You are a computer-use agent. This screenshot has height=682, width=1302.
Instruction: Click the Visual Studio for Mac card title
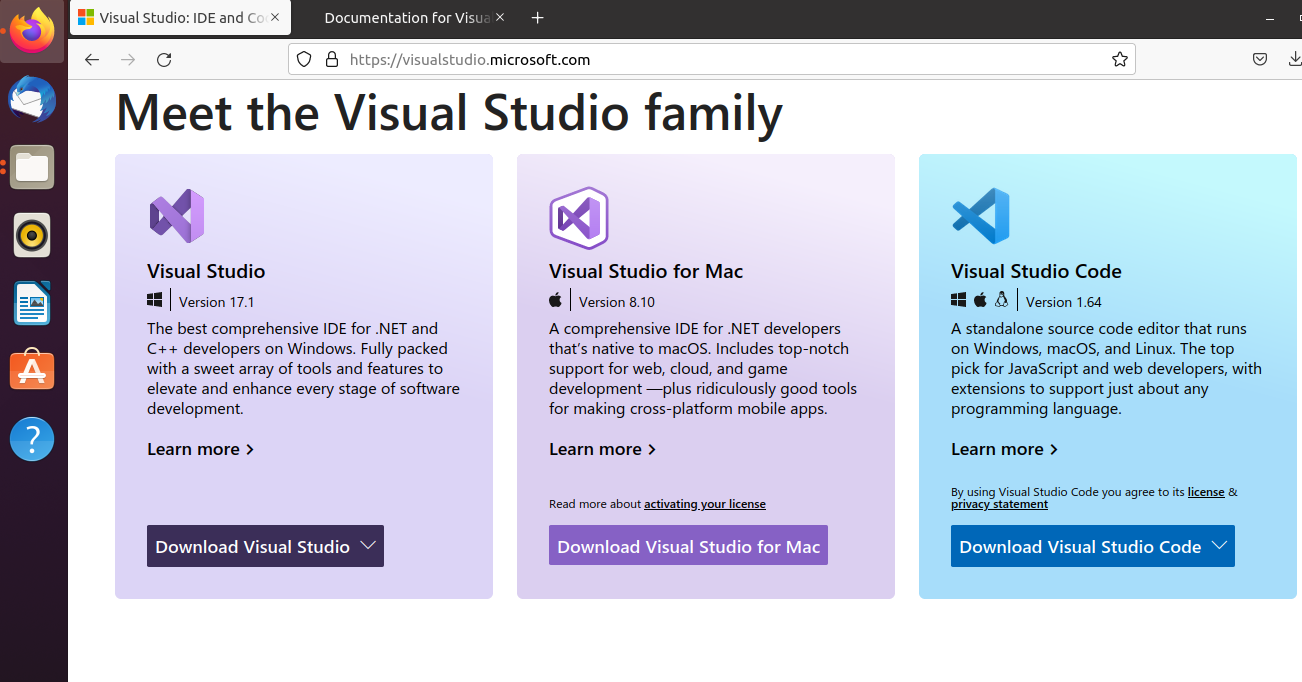pos(646,271)
